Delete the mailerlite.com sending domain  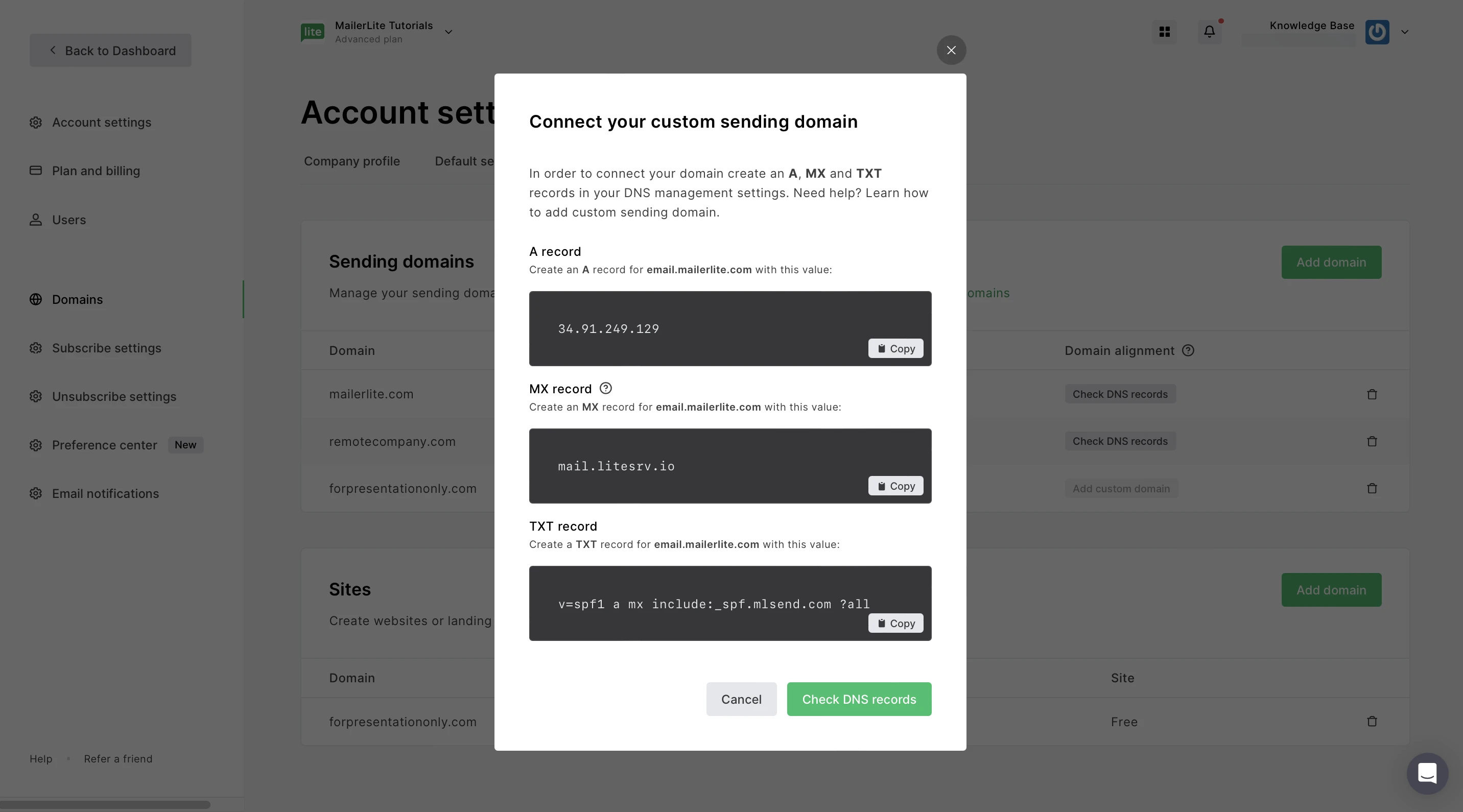(x=1372, y=394)
